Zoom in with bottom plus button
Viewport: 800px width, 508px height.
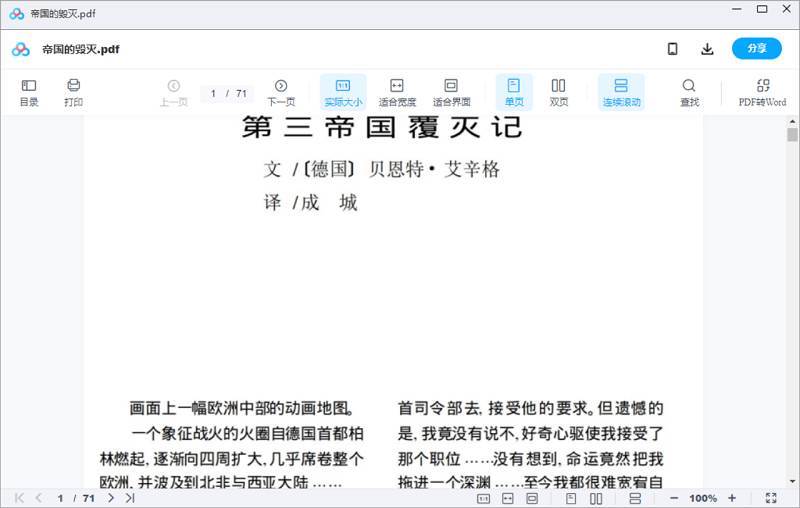[732, 498]
